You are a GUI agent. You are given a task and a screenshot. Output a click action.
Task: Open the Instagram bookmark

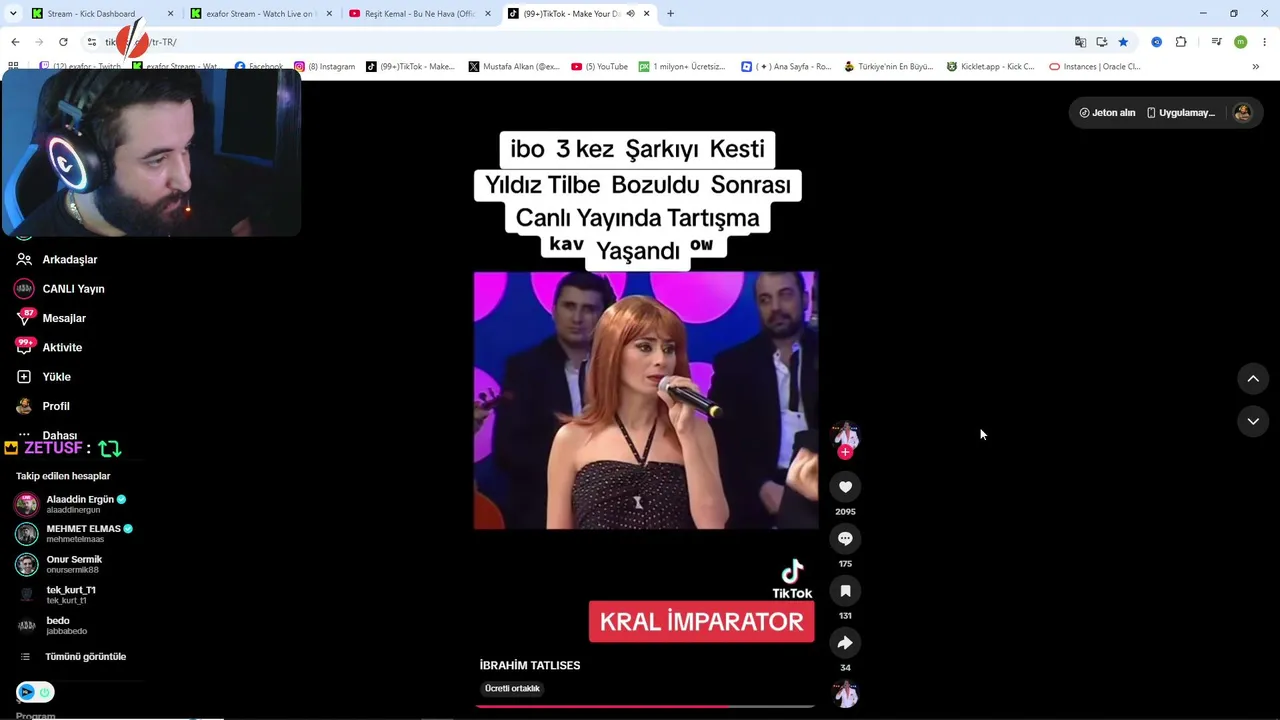(x=325, y=67)
